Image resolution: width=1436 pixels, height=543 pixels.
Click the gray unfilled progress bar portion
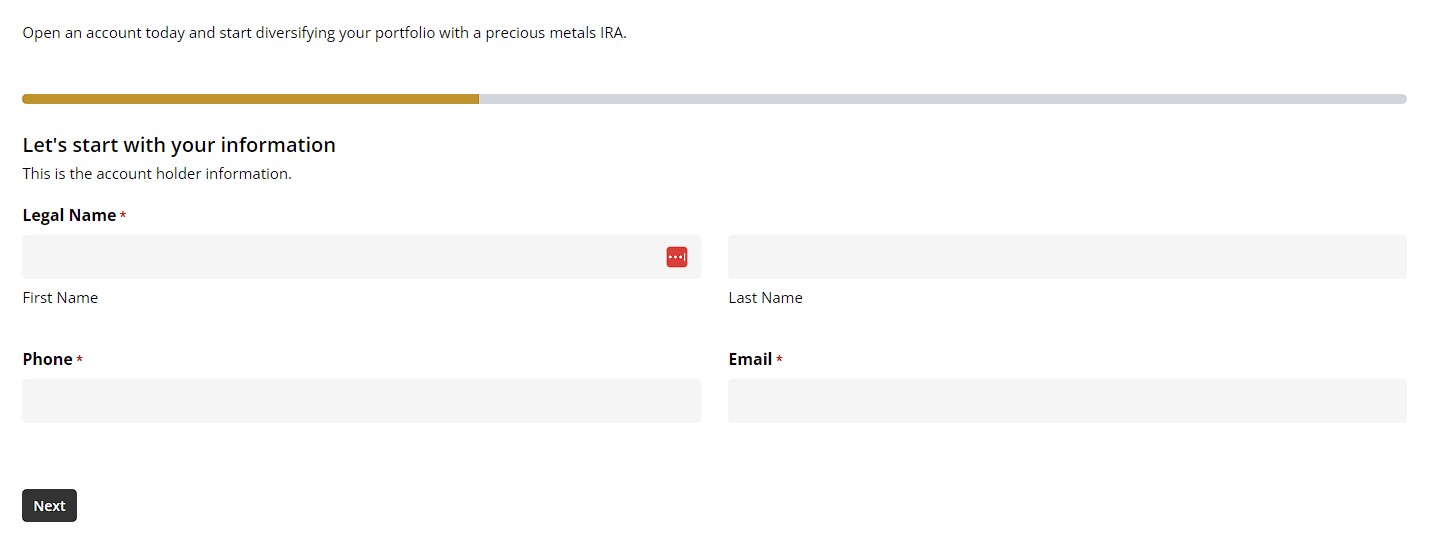tap(943, 99)
